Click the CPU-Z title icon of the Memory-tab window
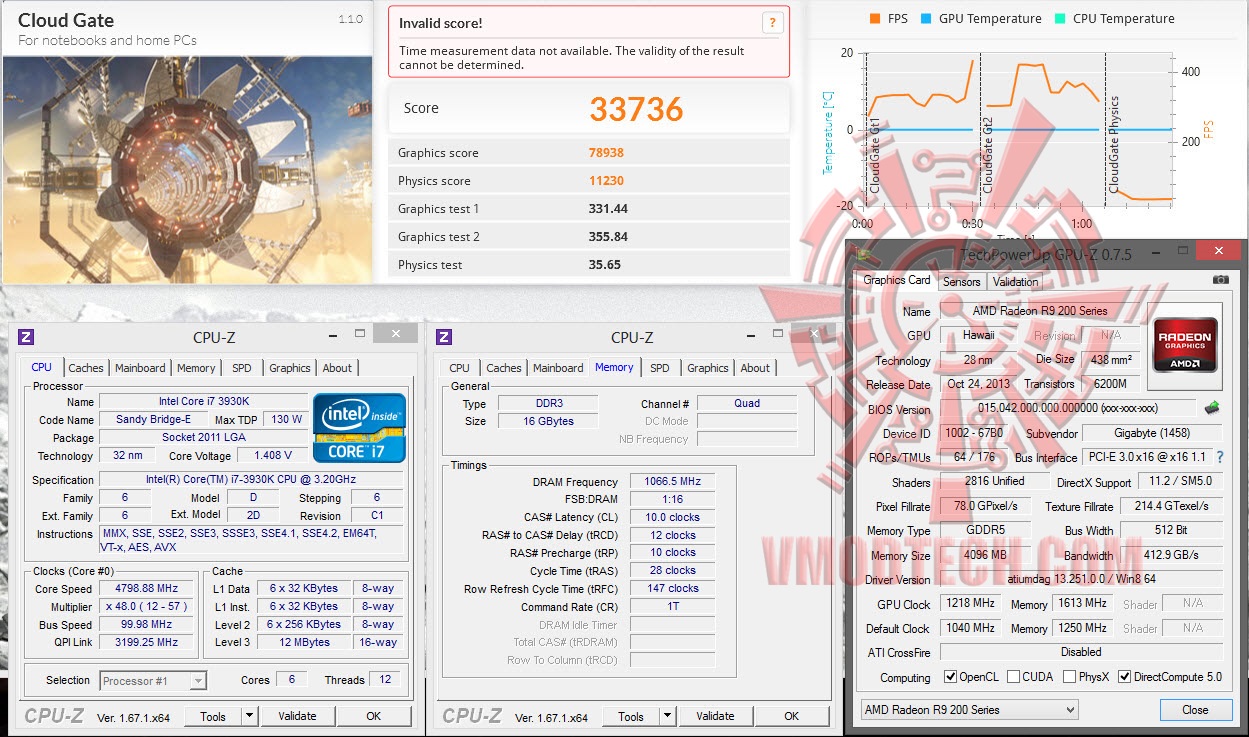This screenshot has width=1249, height=737. click(444, 337)
